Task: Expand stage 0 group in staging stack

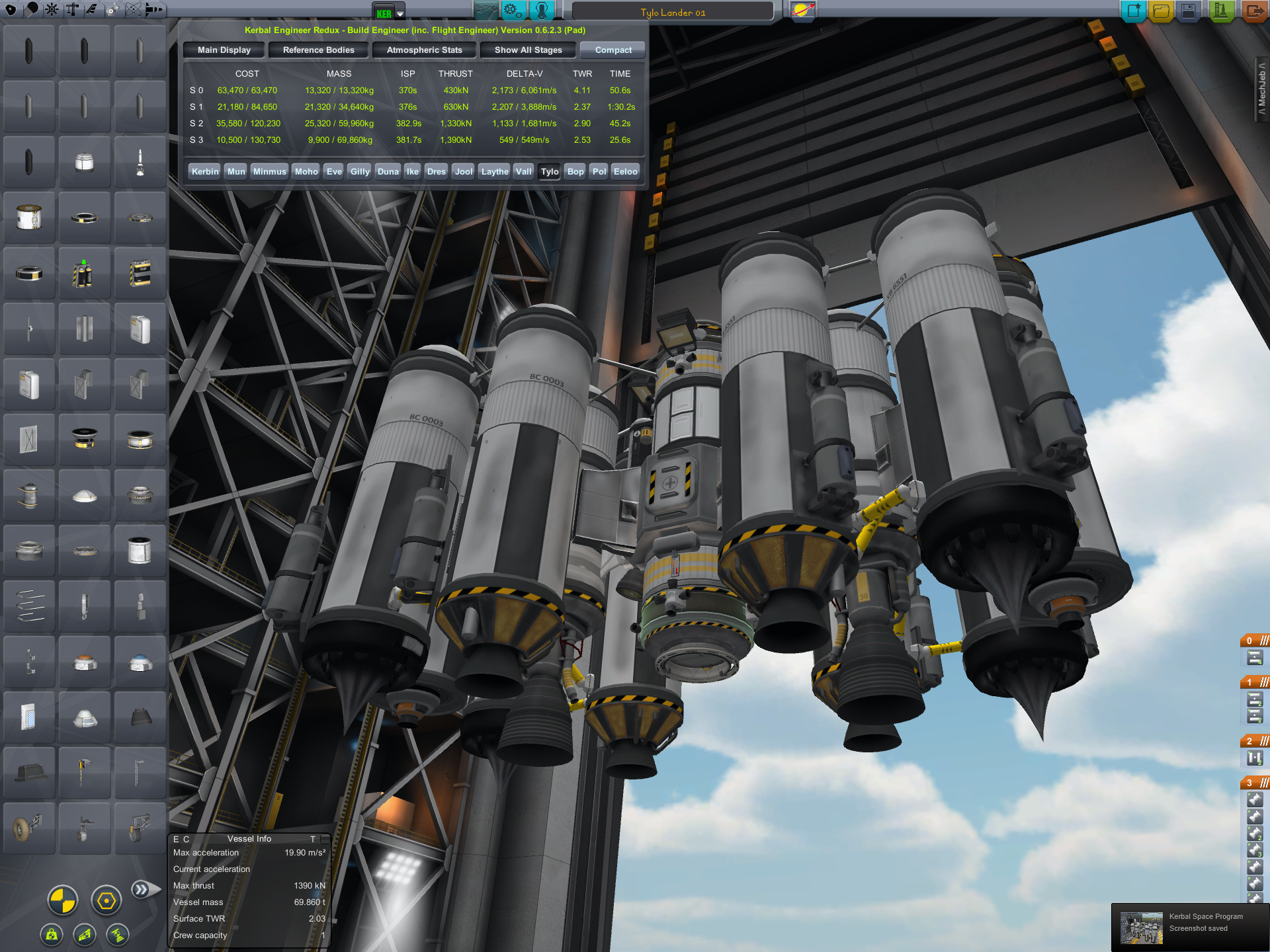Action: (1255, 641)
